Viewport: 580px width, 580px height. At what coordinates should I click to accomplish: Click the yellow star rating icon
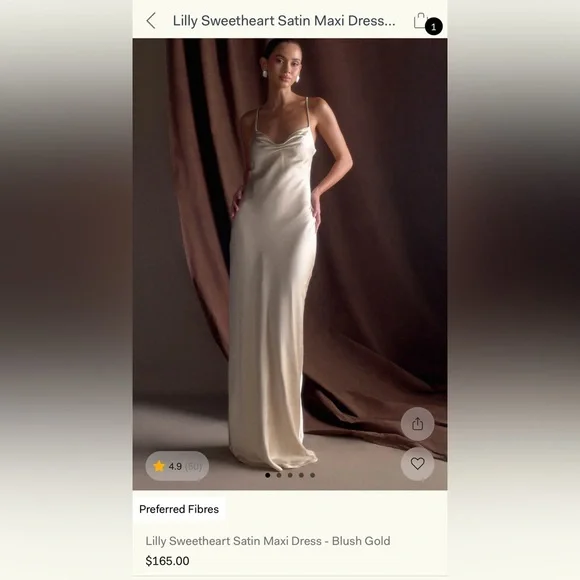[159, 466]
